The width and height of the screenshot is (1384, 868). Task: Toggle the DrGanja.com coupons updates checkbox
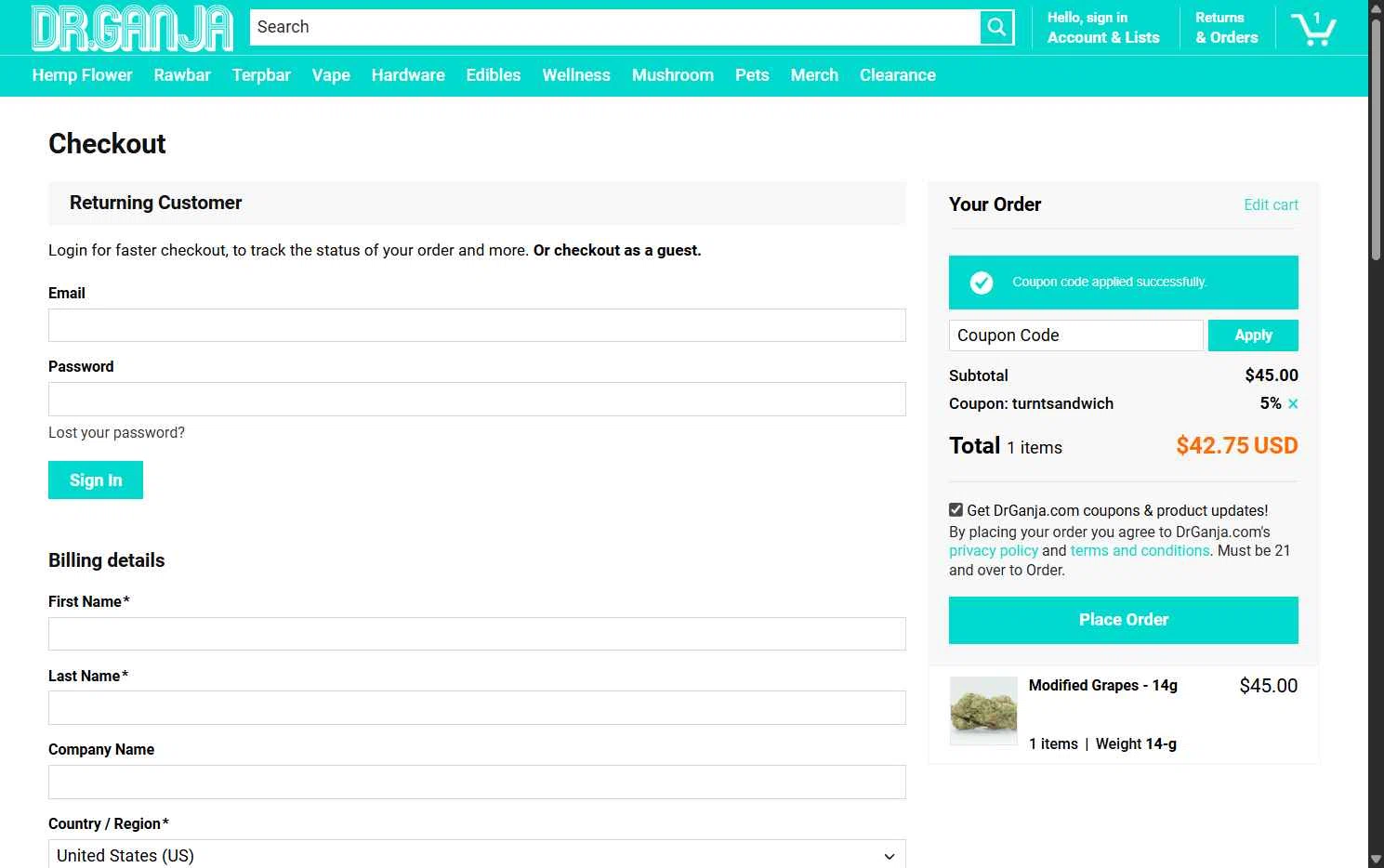[956, 509]
